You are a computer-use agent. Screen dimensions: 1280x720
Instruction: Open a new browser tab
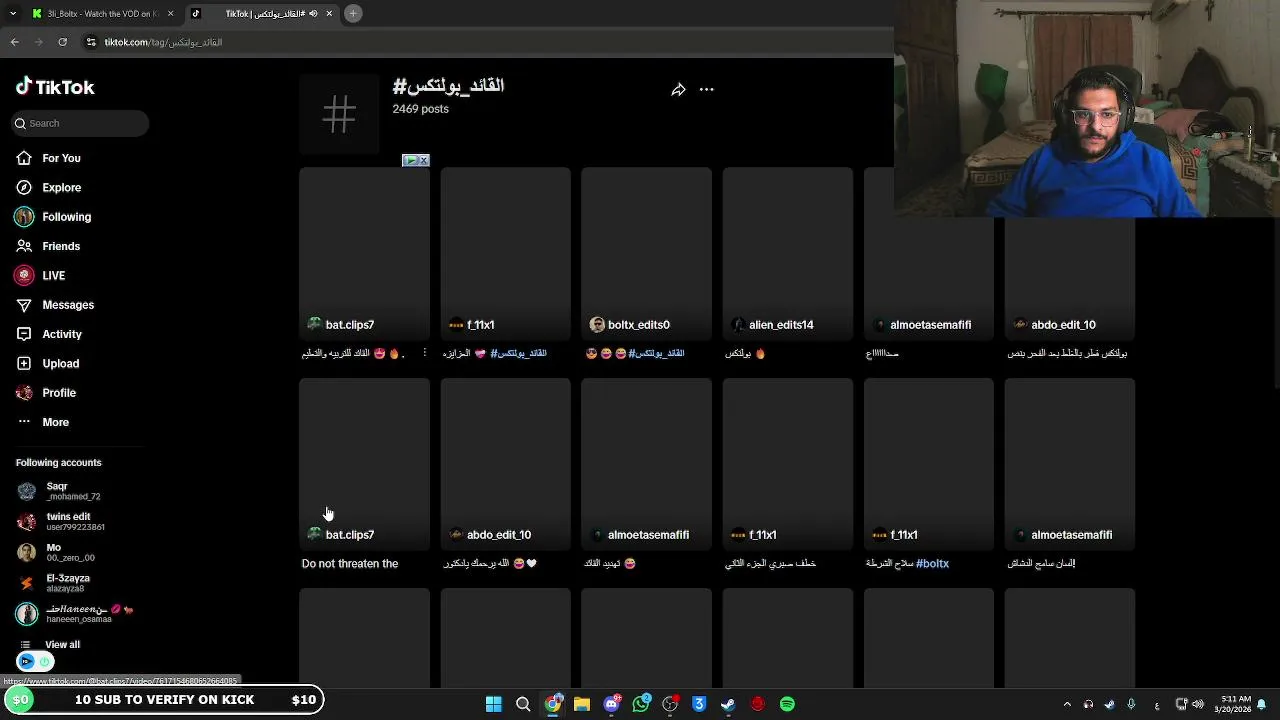(x=353, y=14)
